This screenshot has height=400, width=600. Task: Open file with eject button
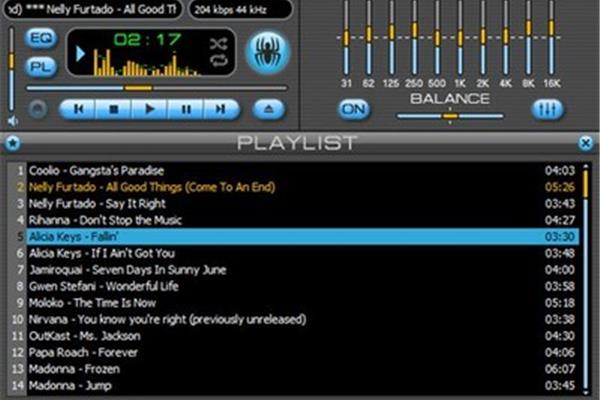pos(269,109)
